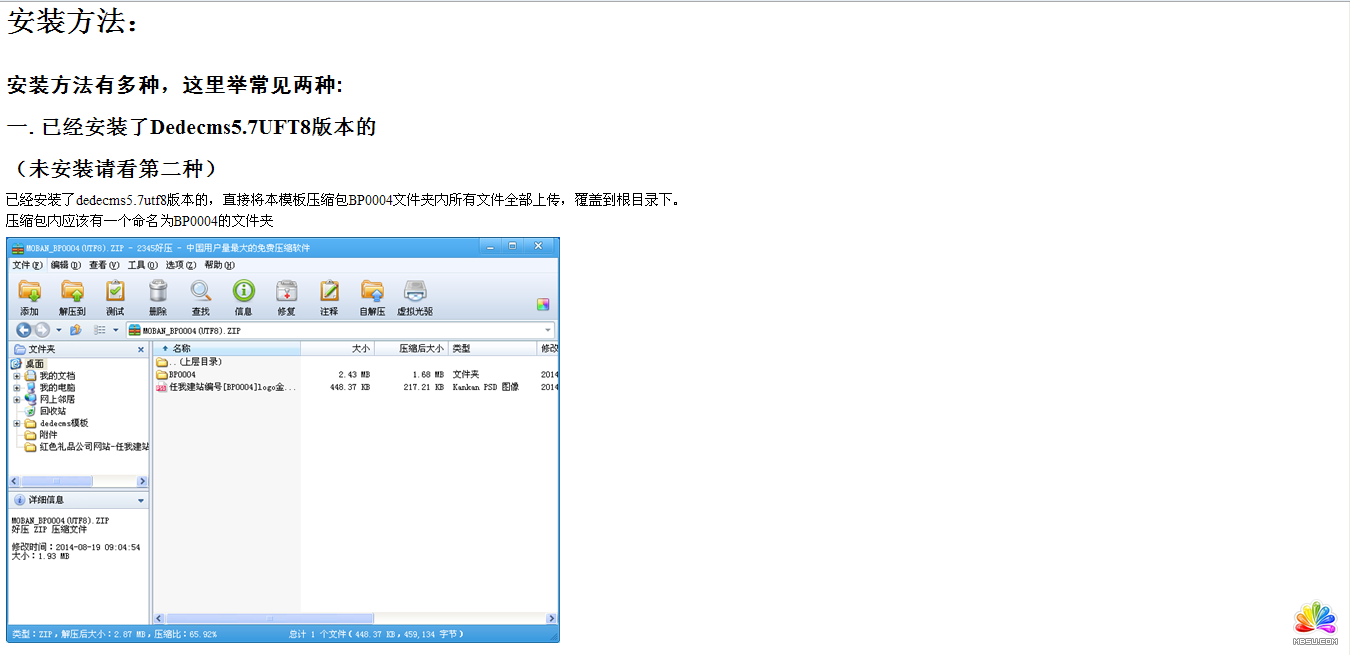
Task: Create self-extracting archive with 自解压 icon
Action: (374, 297)
